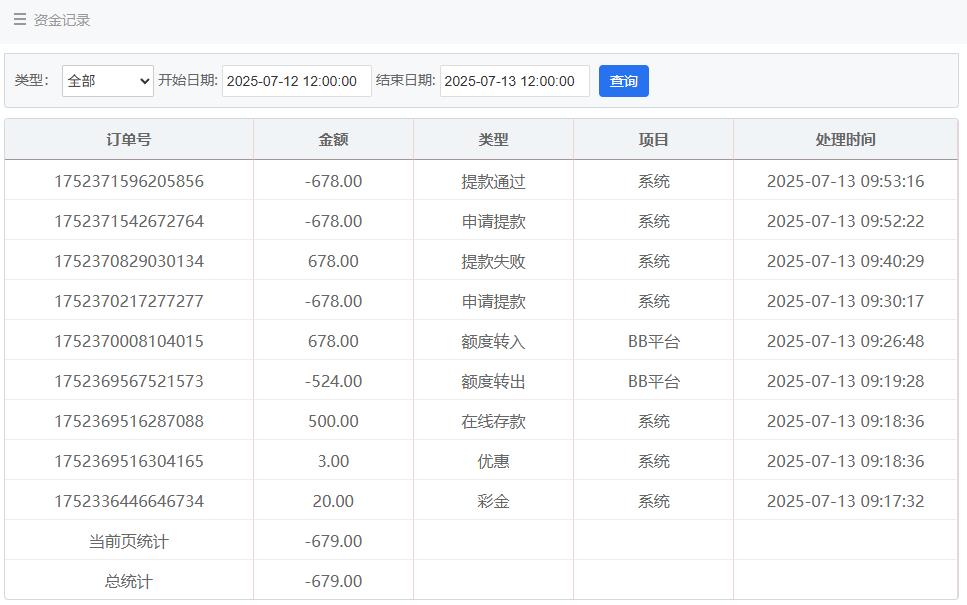
Task: Click the 开始日期 date input field
Action: (296, 81)
